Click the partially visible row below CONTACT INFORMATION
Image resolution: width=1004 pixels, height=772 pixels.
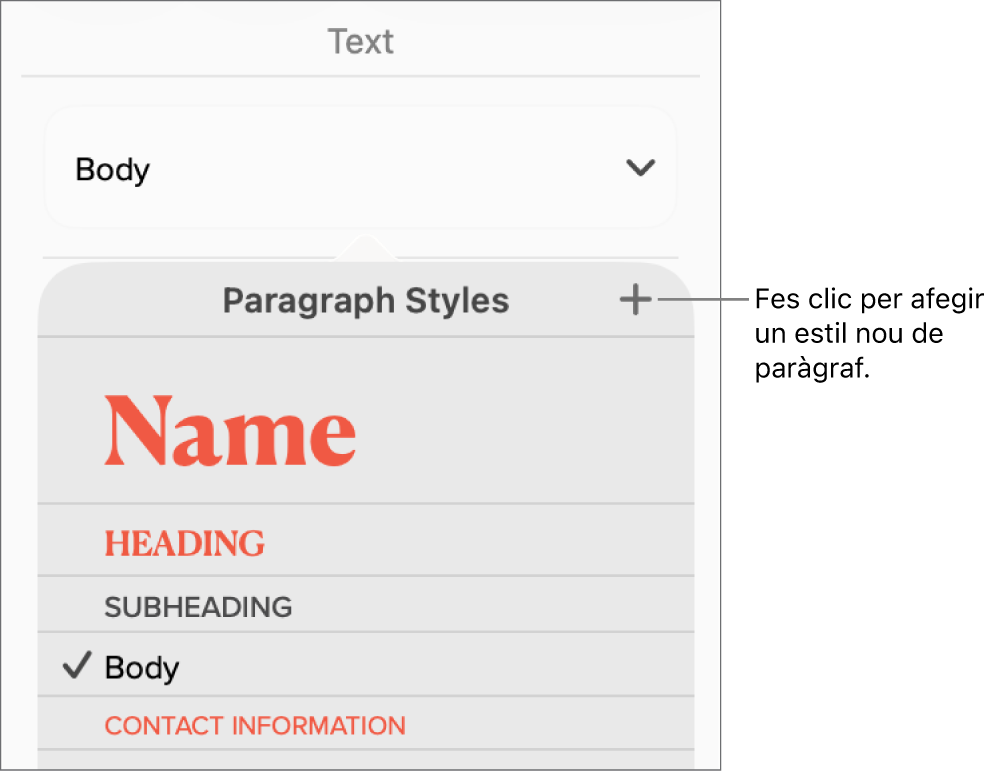365,760
